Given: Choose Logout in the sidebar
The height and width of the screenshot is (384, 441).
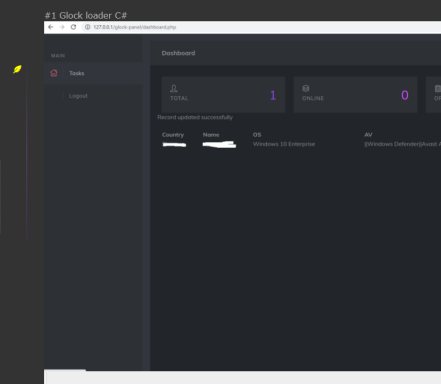Looking at the screenshot, I should click(78, 96).
